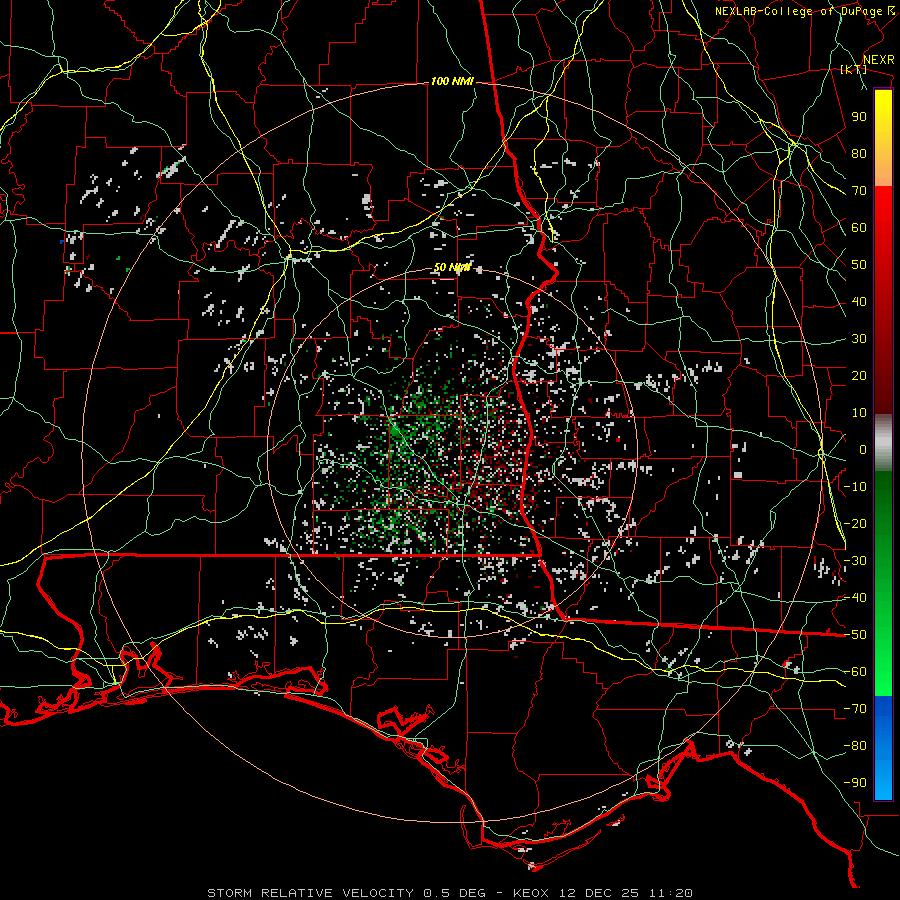Click the -20 value on the velocity scale

point(855,523)
